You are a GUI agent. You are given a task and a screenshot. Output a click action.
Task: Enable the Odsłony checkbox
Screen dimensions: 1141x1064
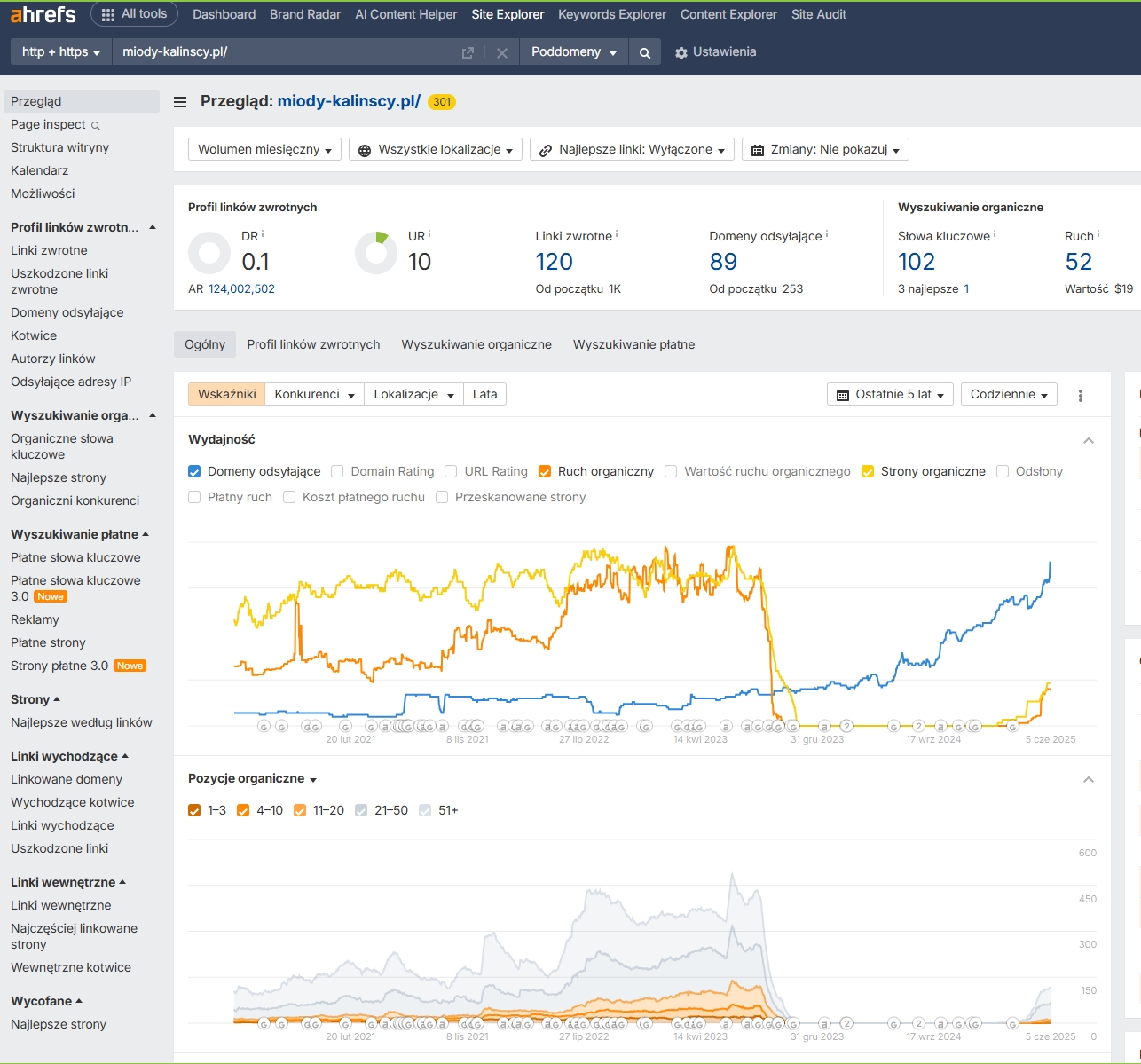1003,471
